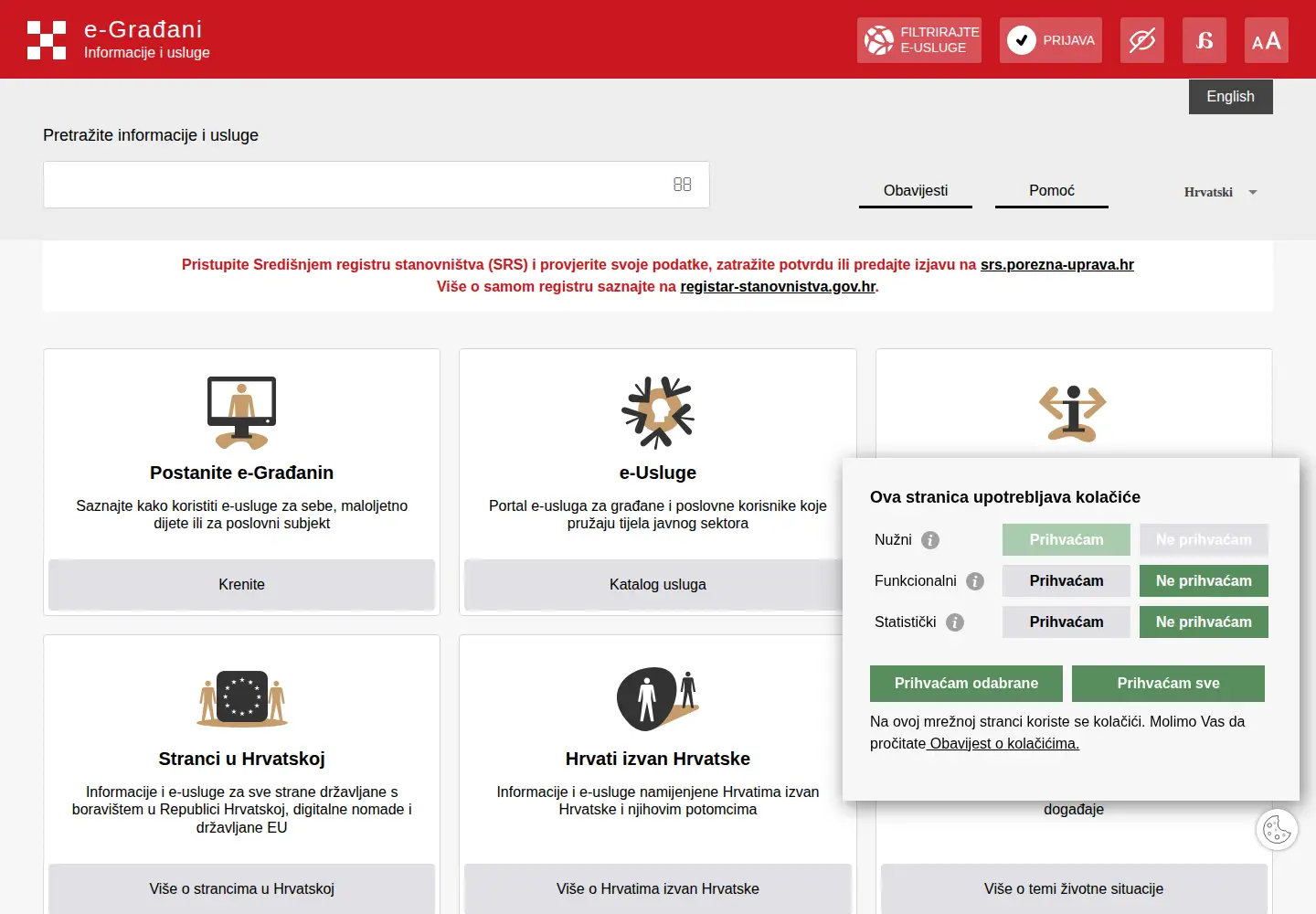
Task: Select Prihvaćam for Statistički cookies
Action: click(1067, 622)
